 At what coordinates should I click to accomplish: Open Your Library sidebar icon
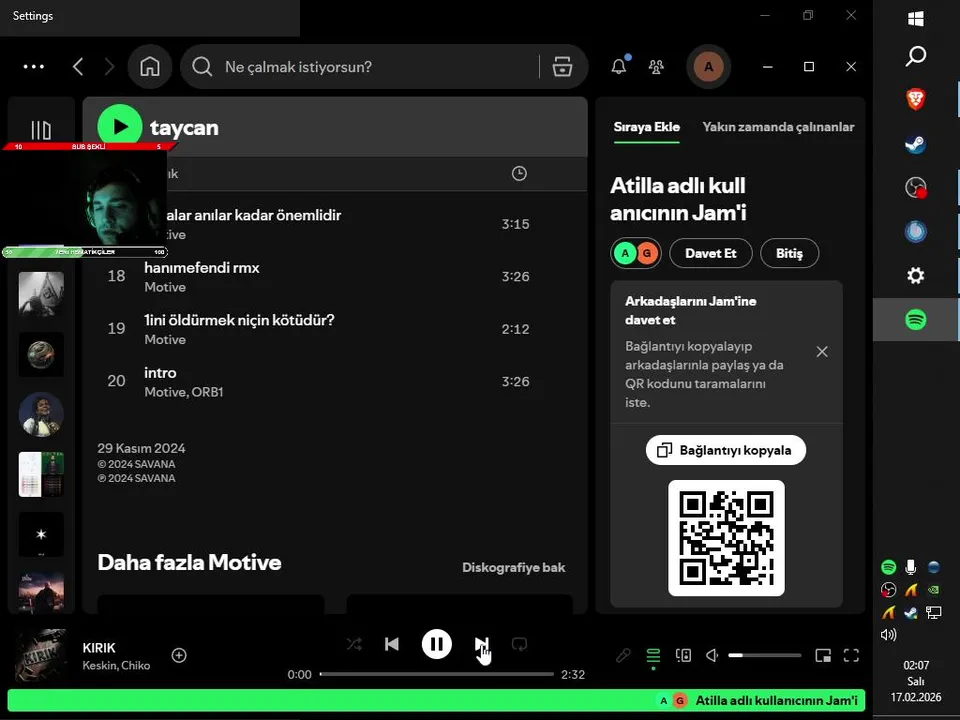(41, 130)
